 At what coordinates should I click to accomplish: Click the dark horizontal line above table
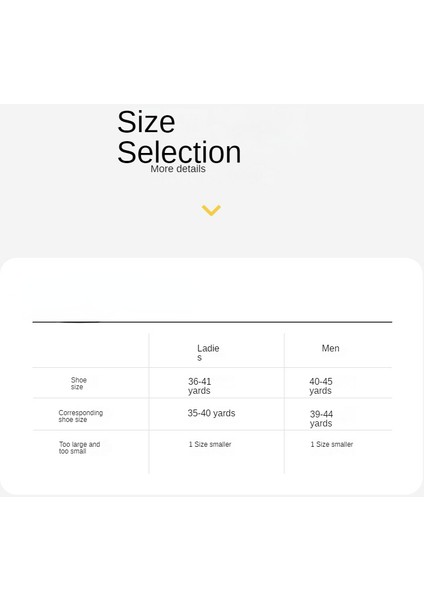point(212,322)
